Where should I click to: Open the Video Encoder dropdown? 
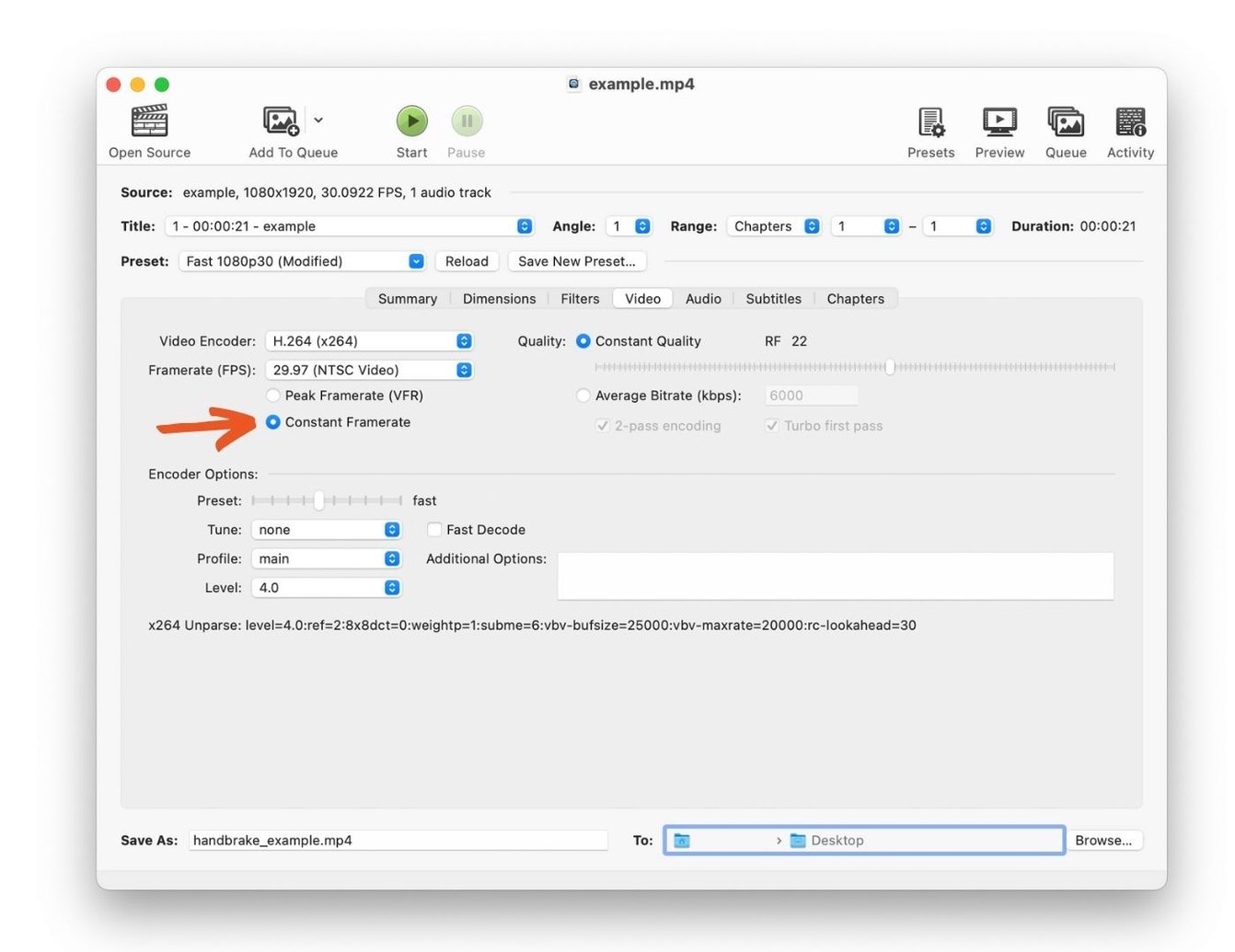coord(369,340)
